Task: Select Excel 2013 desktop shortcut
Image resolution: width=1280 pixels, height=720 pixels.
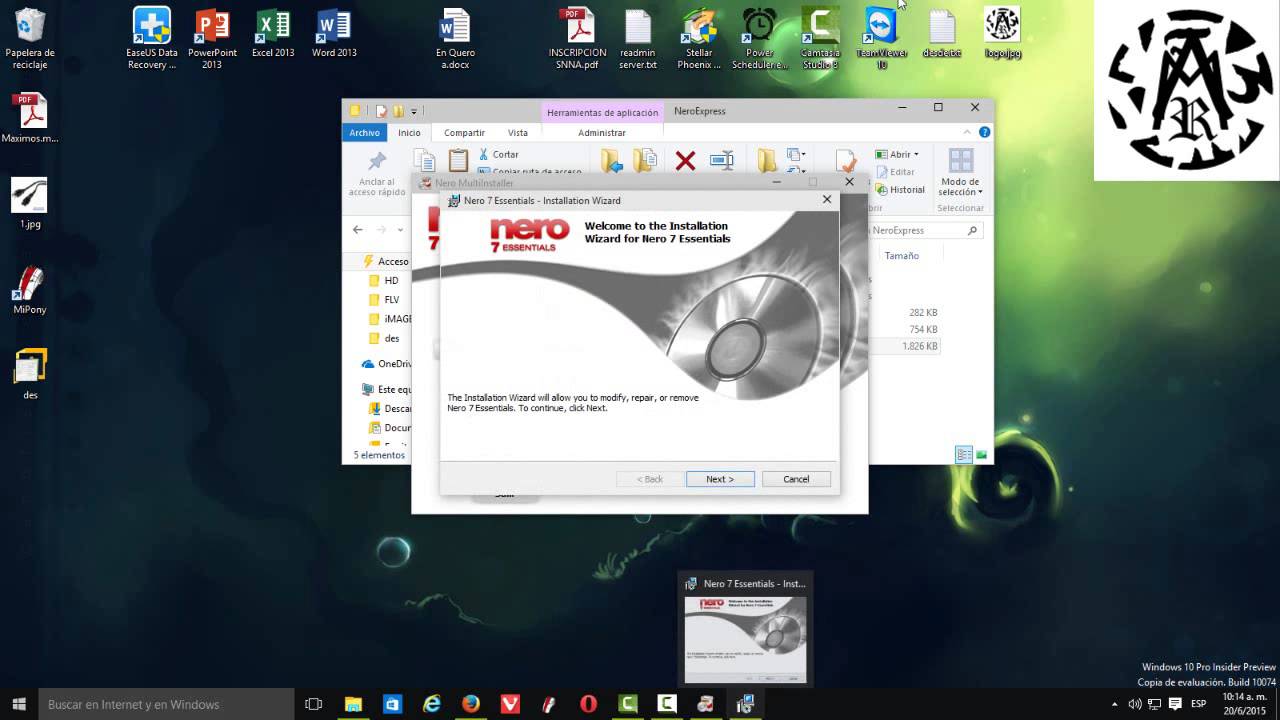Action: coord(273,33)
